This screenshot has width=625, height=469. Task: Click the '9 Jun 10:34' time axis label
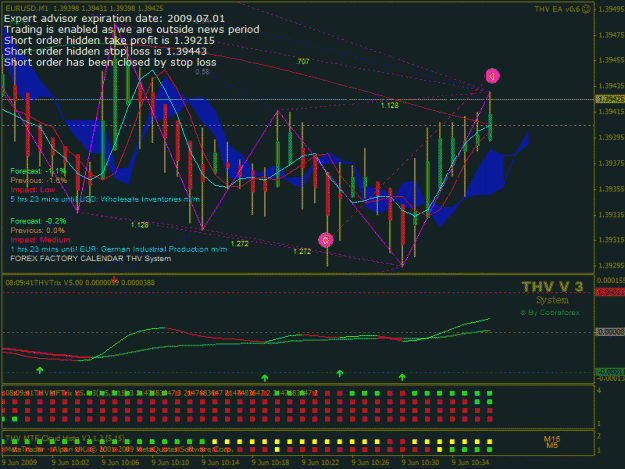tap(470, 462)
